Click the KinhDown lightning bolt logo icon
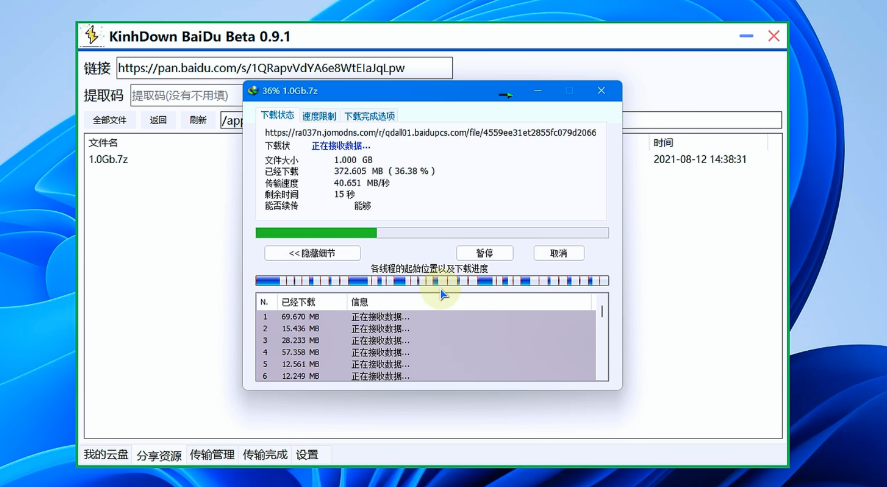The image size is (887, 487). coord(92,36)
